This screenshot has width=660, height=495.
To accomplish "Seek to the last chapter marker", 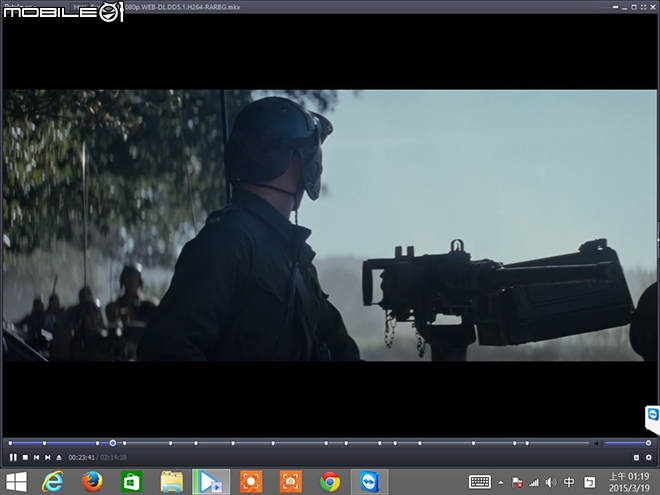I will 527,443.
